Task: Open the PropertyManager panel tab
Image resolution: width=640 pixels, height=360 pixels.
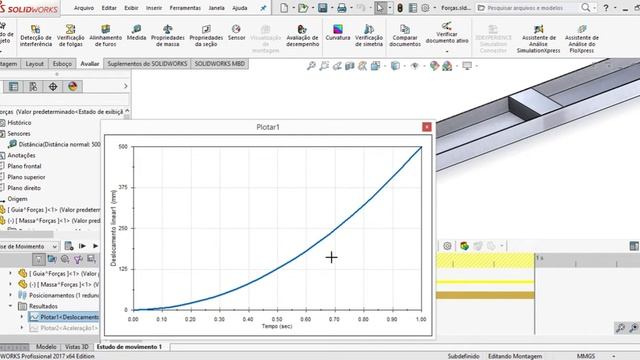Action: 33,87
